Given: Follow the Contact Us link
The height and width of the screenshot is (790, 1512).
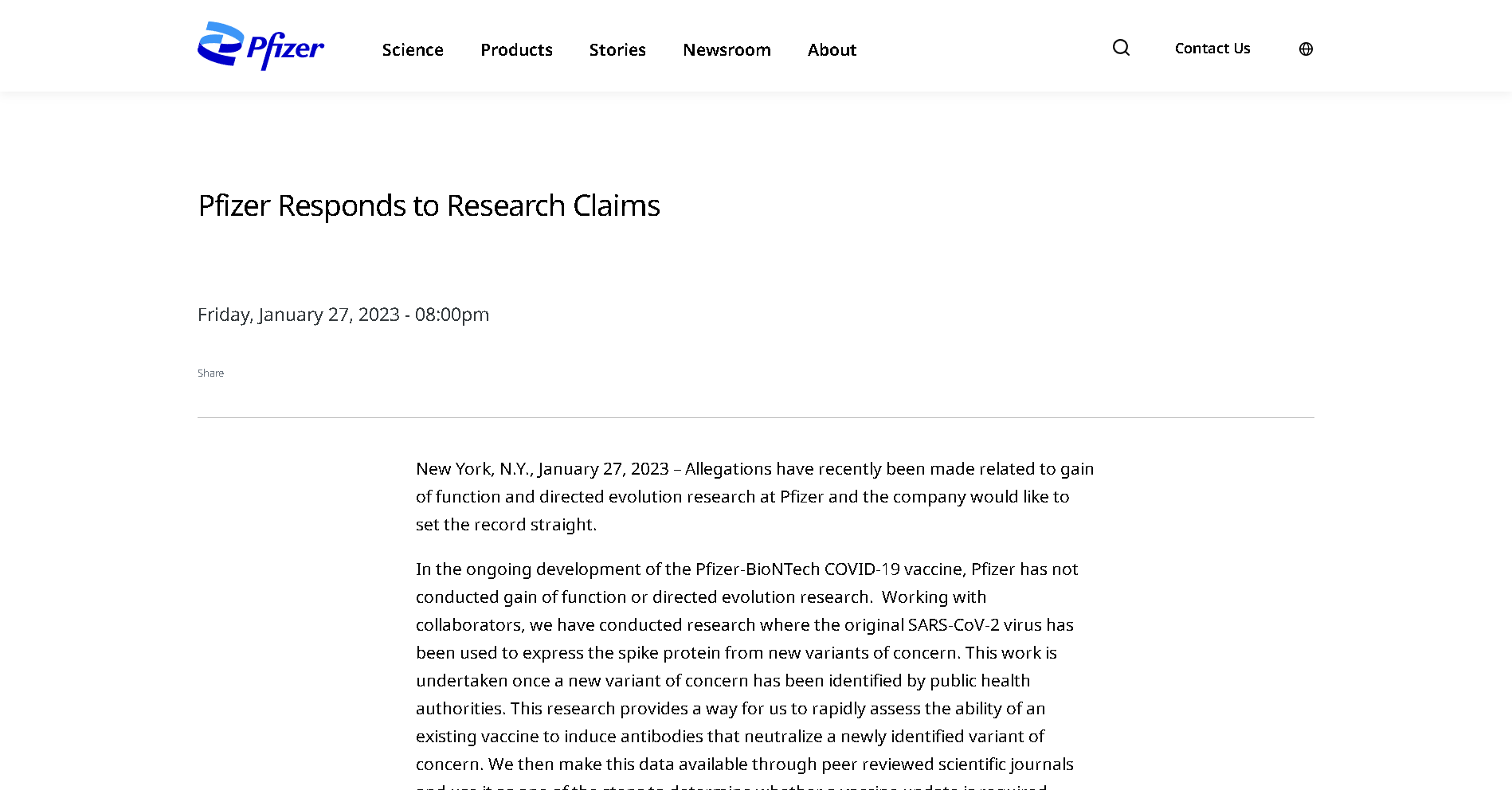Looking at the screenshot, I should pyautogui.click(x=1212, y=49).
